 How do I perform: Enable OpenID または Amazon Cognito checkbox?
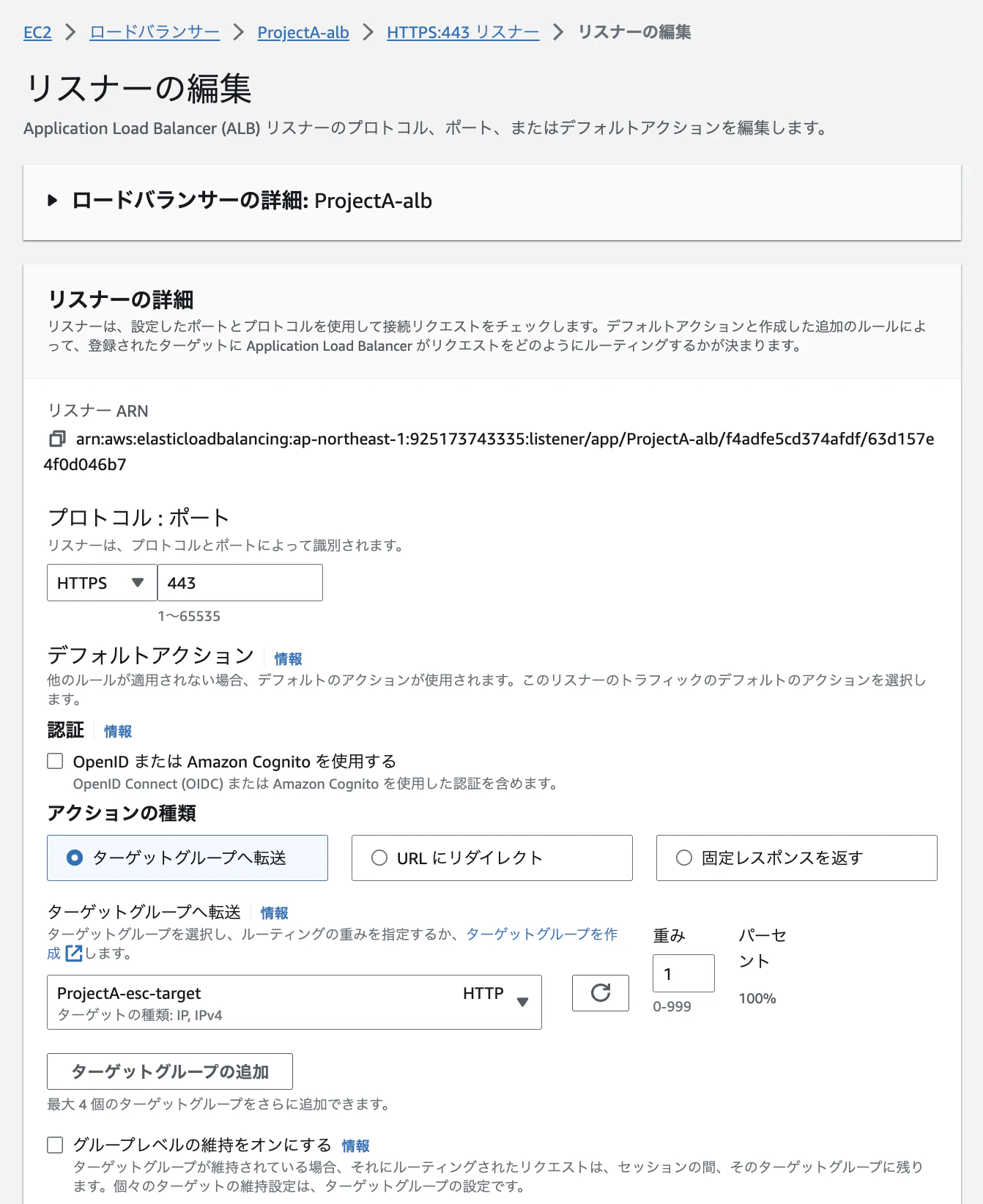pos(55,761)
